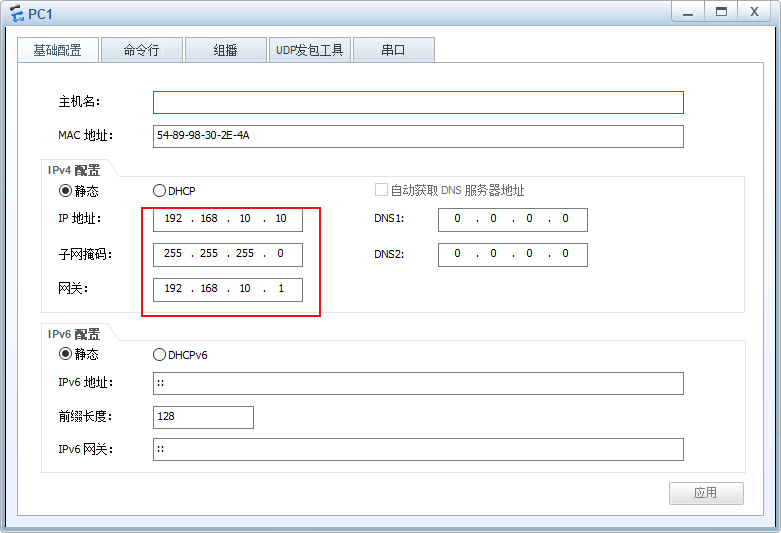
Task: Click the MAC 地址 field
Action: (418, 136)
